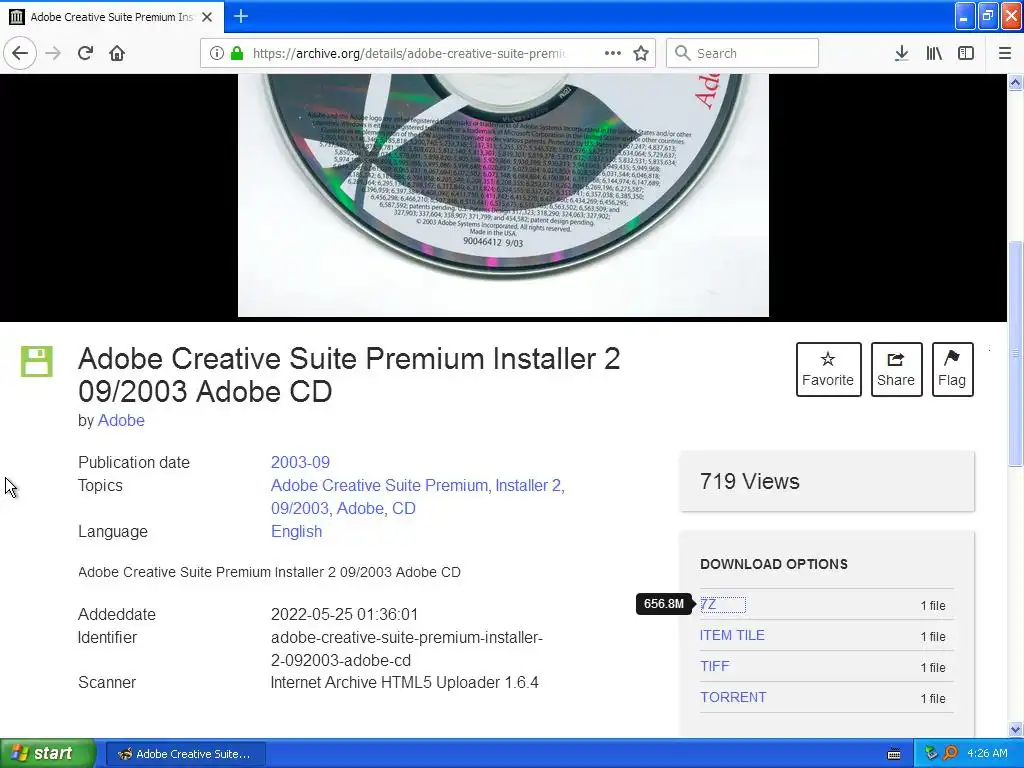Click the keyboard tray icon
1024x768 pixels.
[x=894, y=754]
